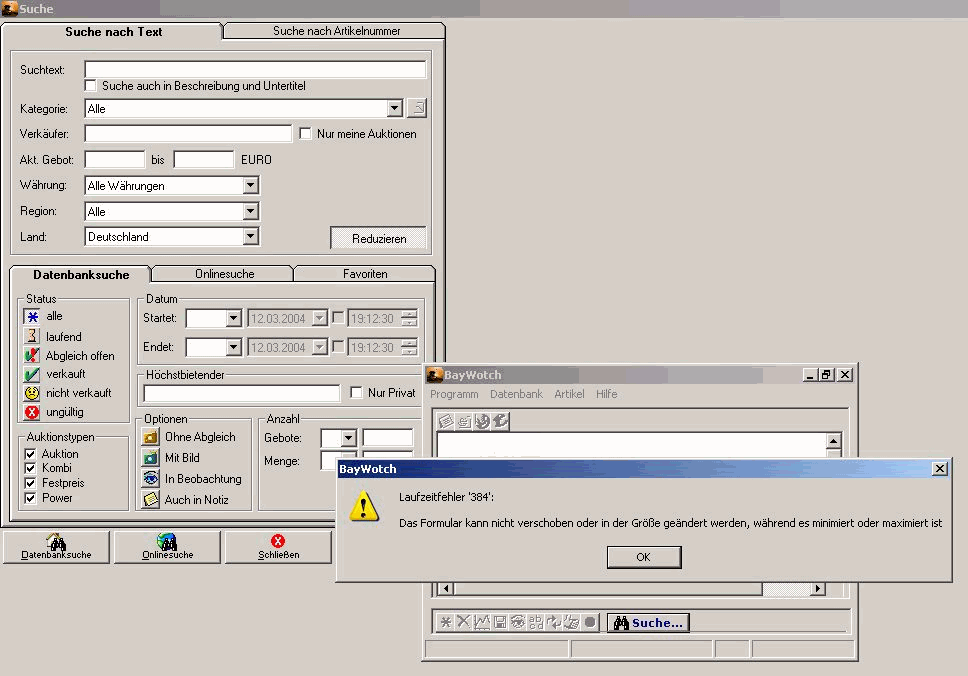Open the Währung dropdown
968x676 pixels.
250,185
